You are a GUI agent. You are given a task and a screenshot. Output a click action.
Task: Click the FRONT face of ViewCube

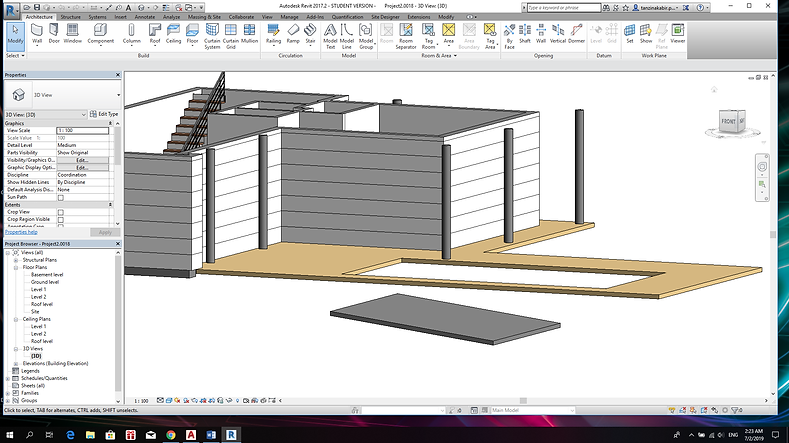pos(728,121)
